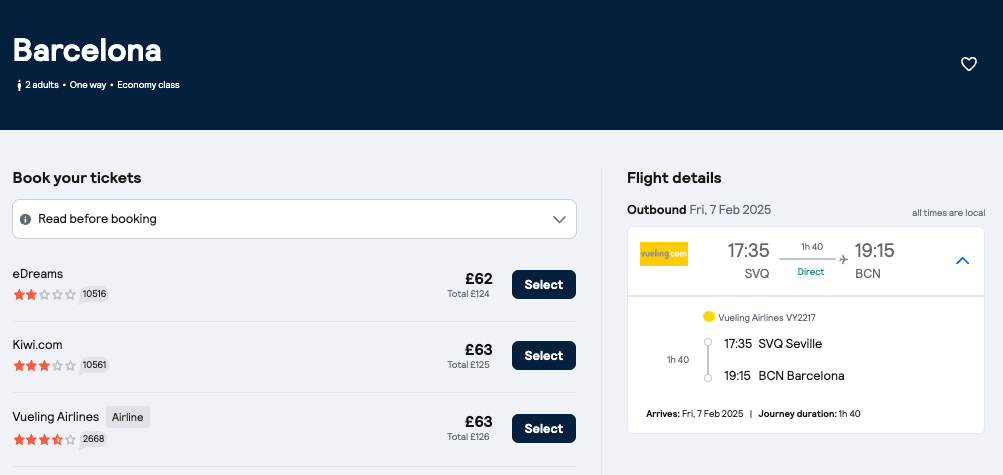Click yellow dot next to Vueling Airlines VY2217

(708, 317)
